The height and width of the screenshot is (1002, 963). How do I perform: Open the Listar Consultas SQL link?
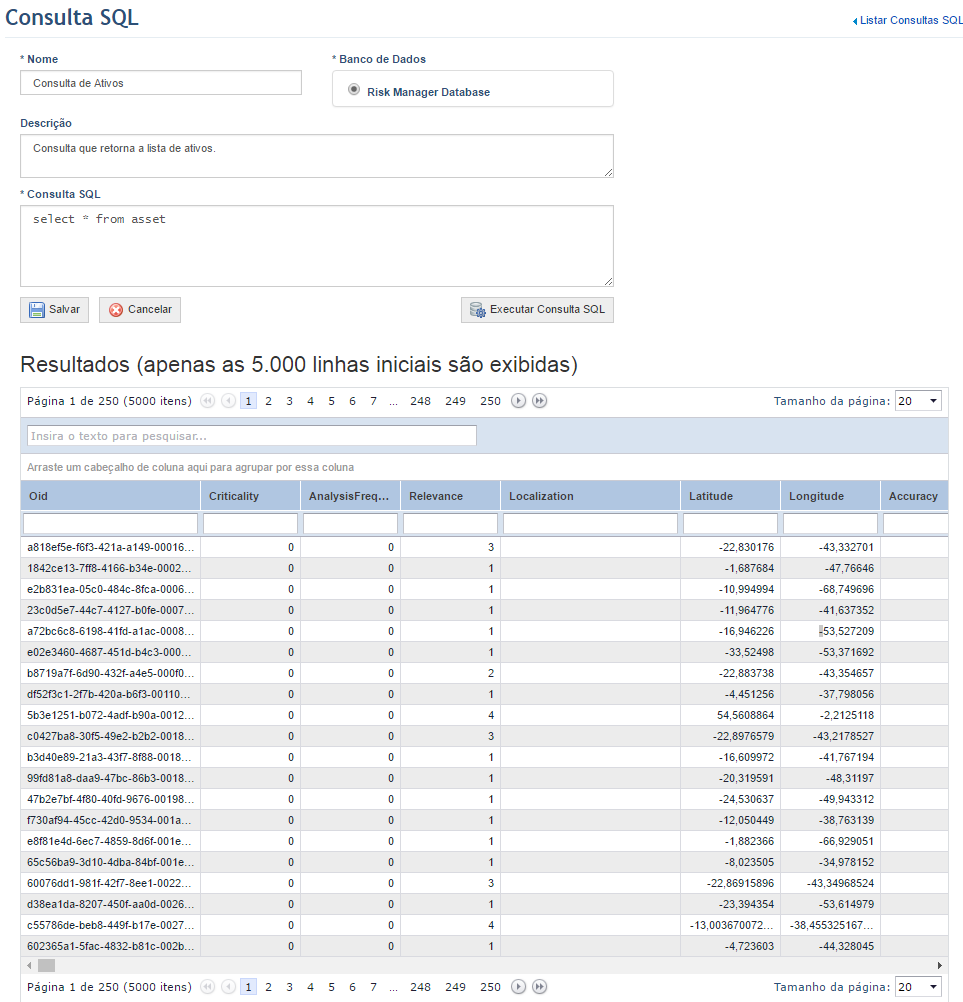coord(911,20)
